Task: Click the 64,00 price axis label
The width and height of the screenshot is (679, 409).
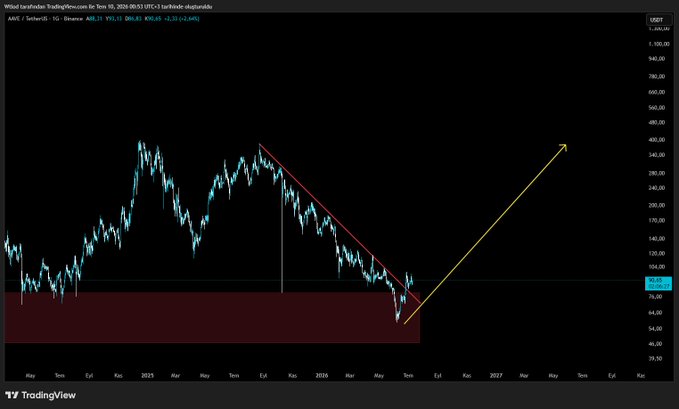Action: 656,312
